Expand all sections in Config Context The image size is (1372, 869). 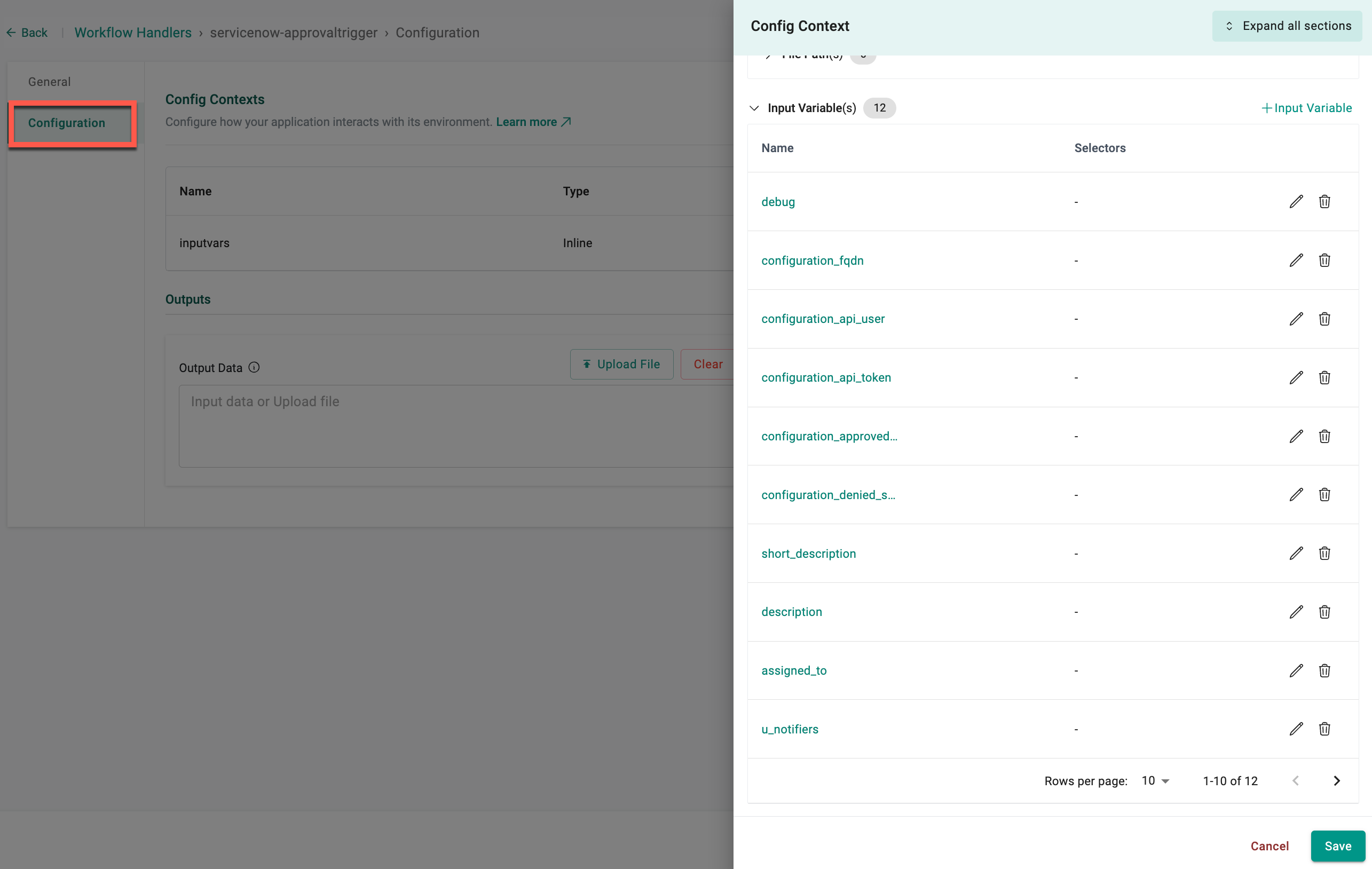click(1287, 26)
